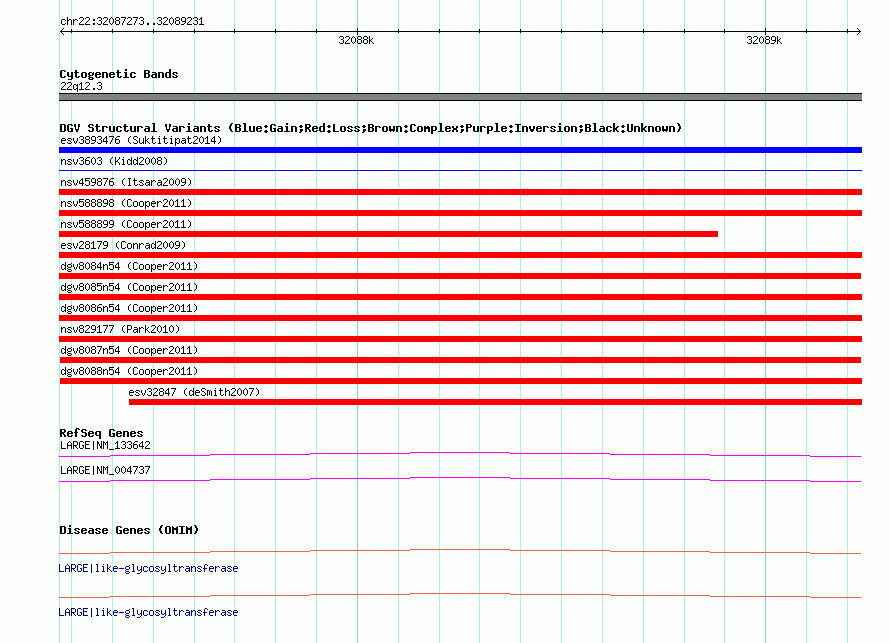Select the Cytogenetic Bands track title

click(x=119, y=74)
